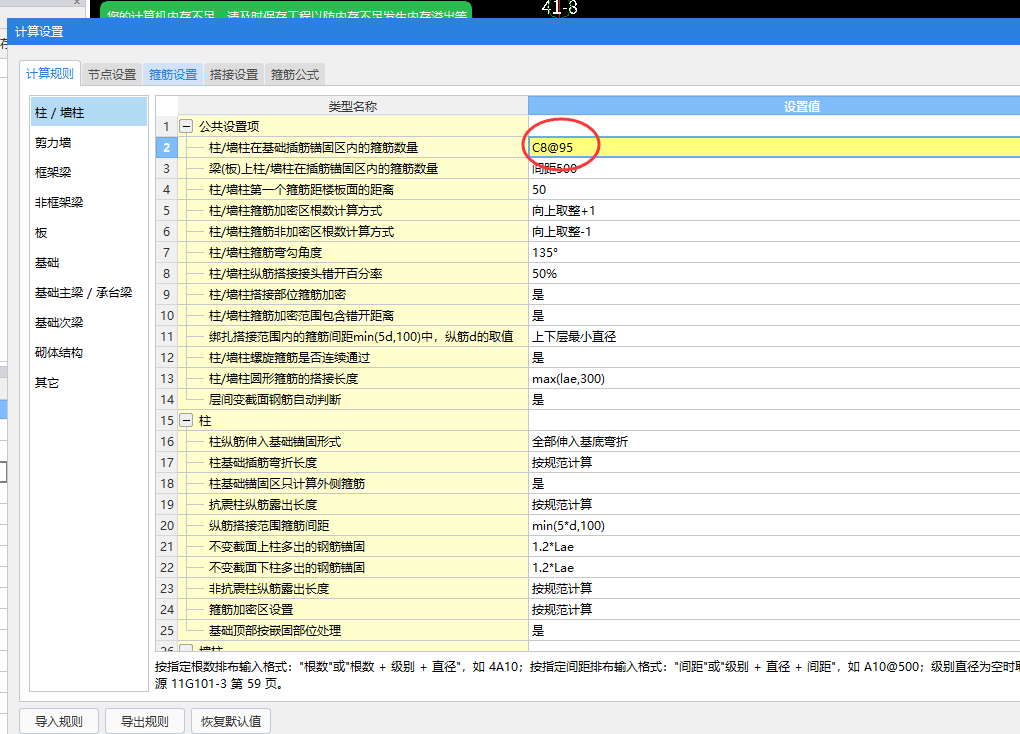Open the 节点设置 tab
This screenshot has width=1020, height=734.
112,74
